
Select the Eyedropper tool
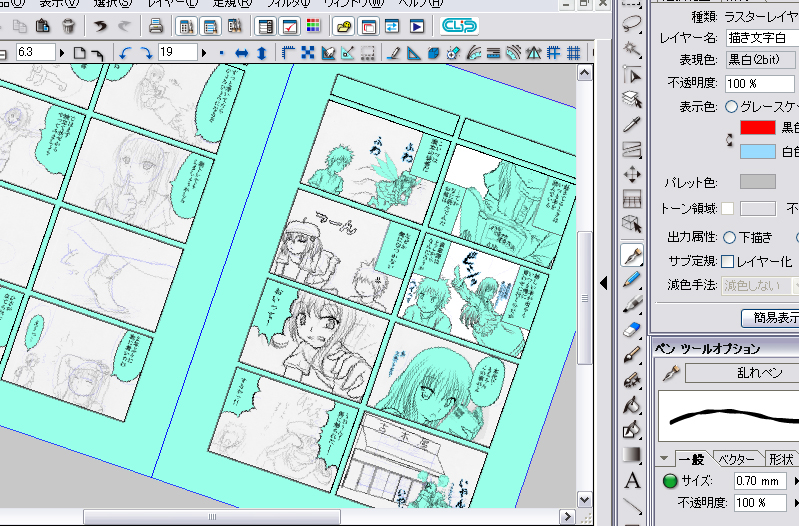pyautogui.click(x=632, y=125)
